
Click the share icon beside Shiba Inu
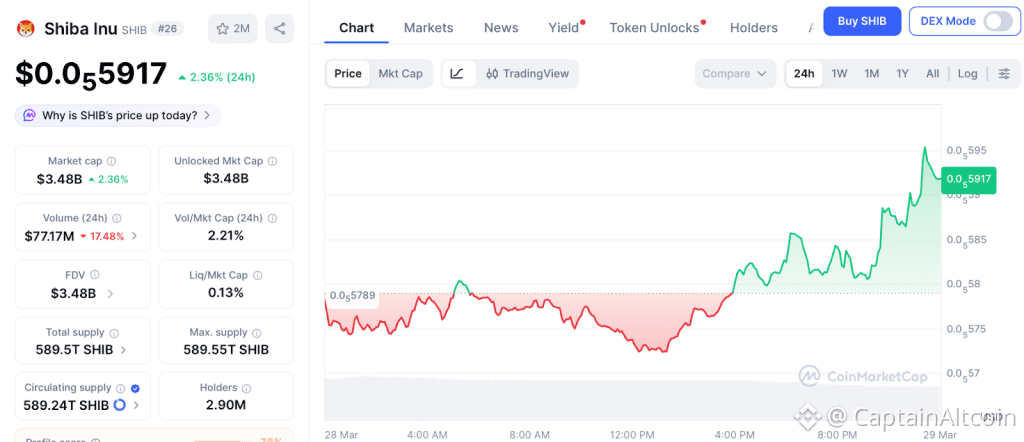pyautogui.click(x=280, y=29)
